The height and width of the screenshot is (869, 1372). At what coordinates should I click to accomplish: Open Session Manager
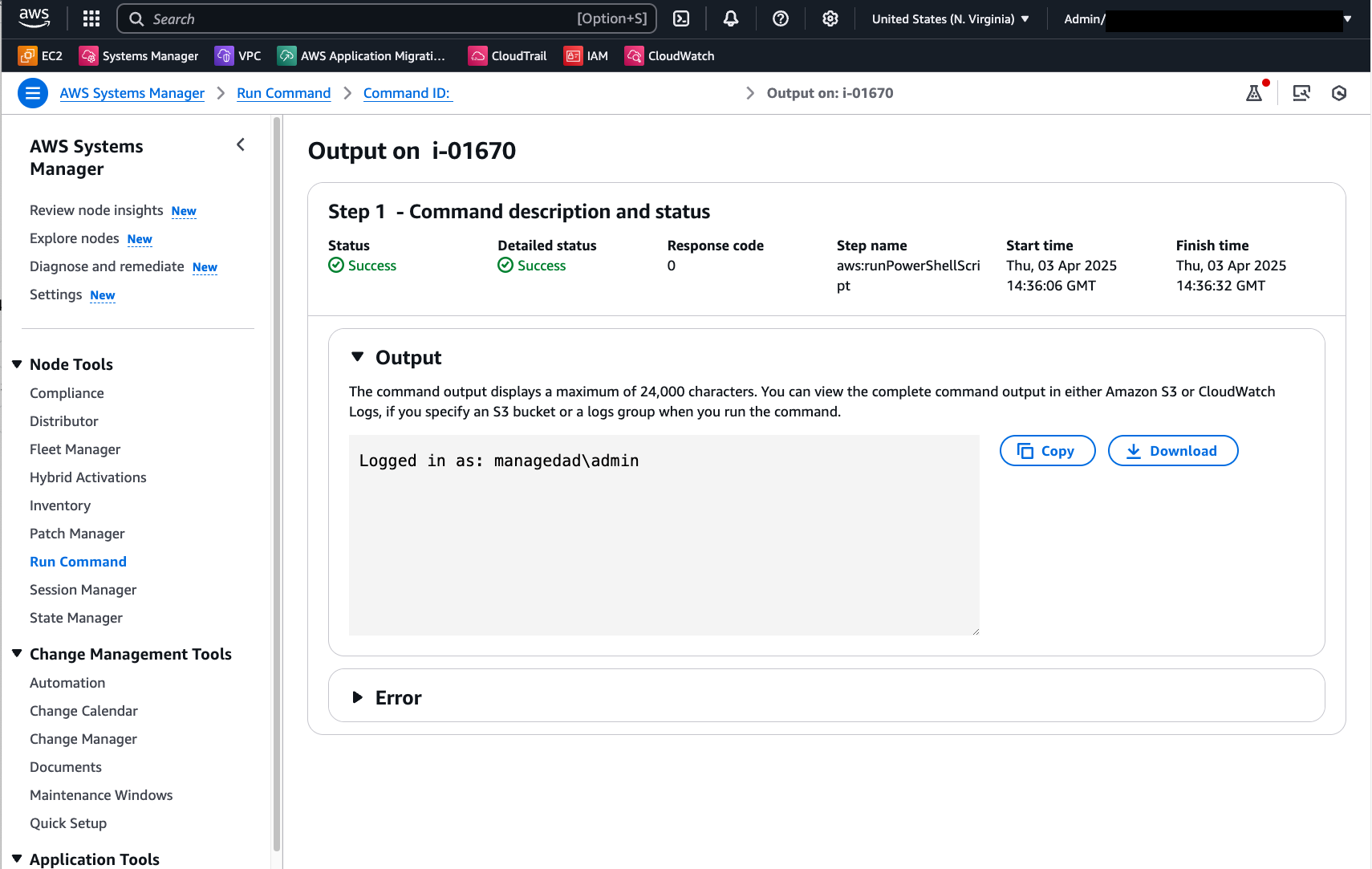click(83, 590)
